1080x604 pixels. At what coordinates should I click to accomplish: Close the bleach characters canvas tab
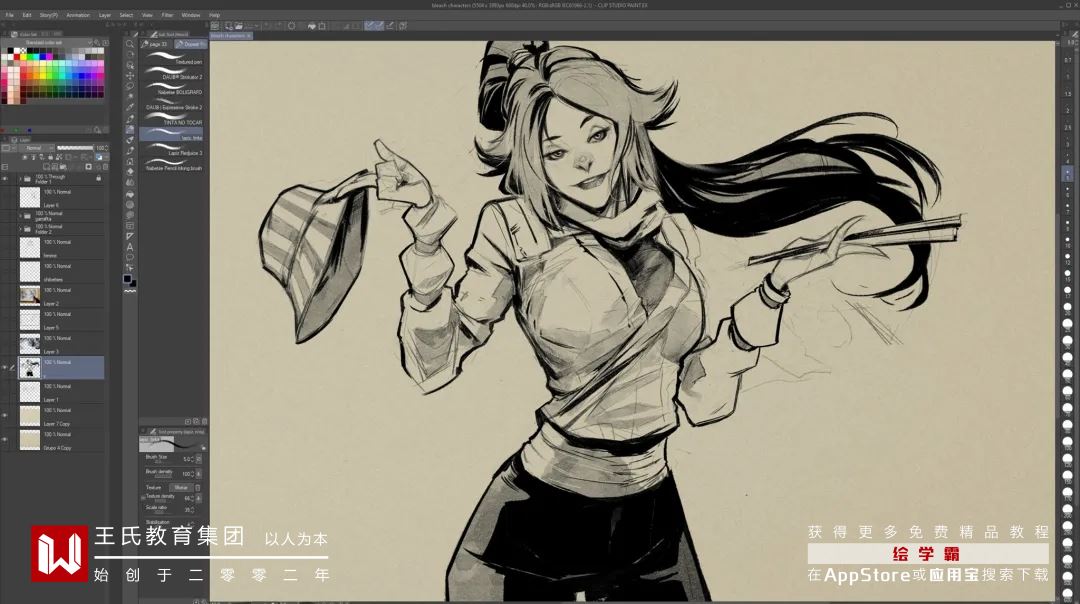click(x=249, y=35)
